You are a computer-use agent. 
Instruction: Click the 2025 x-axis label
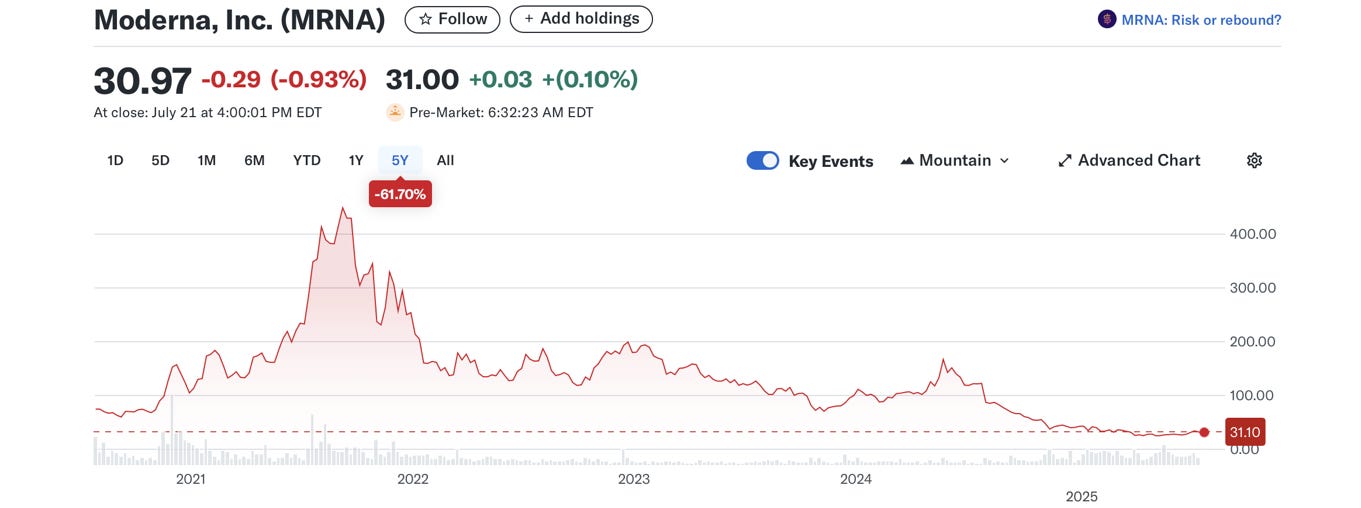1082,497
